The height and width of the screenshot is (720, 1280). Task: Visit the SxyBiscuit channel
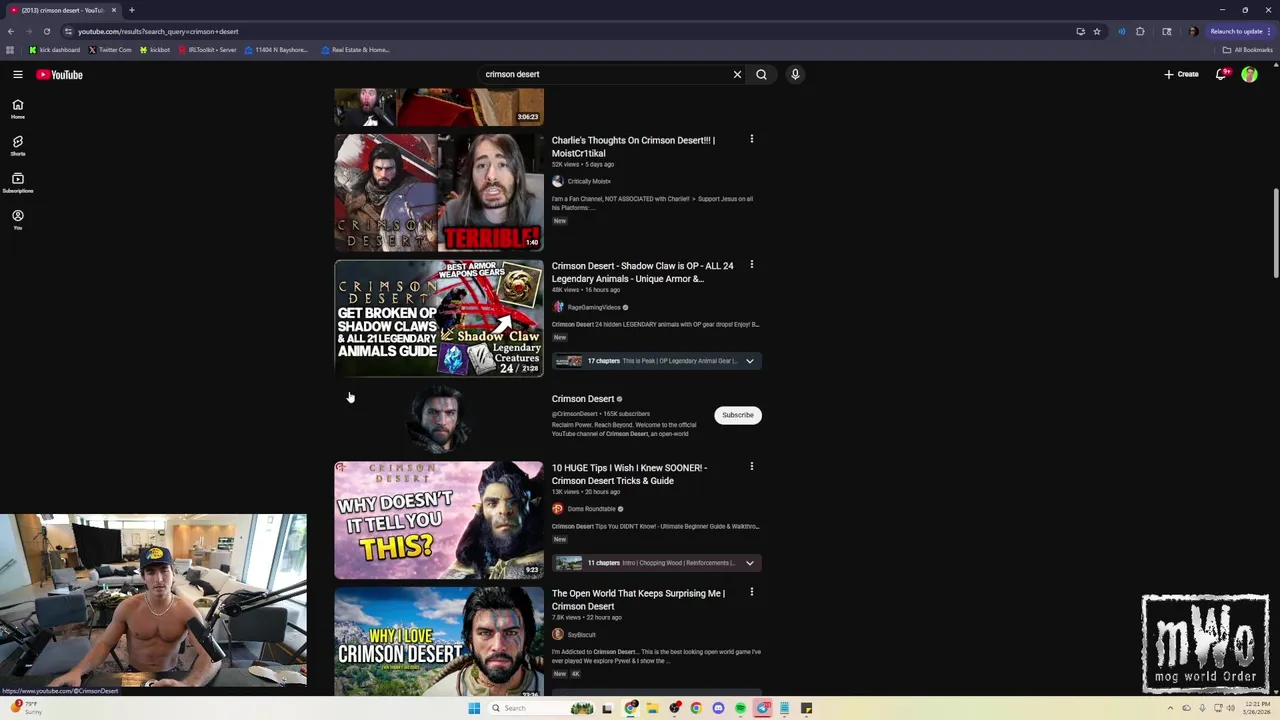pos(582,635)
